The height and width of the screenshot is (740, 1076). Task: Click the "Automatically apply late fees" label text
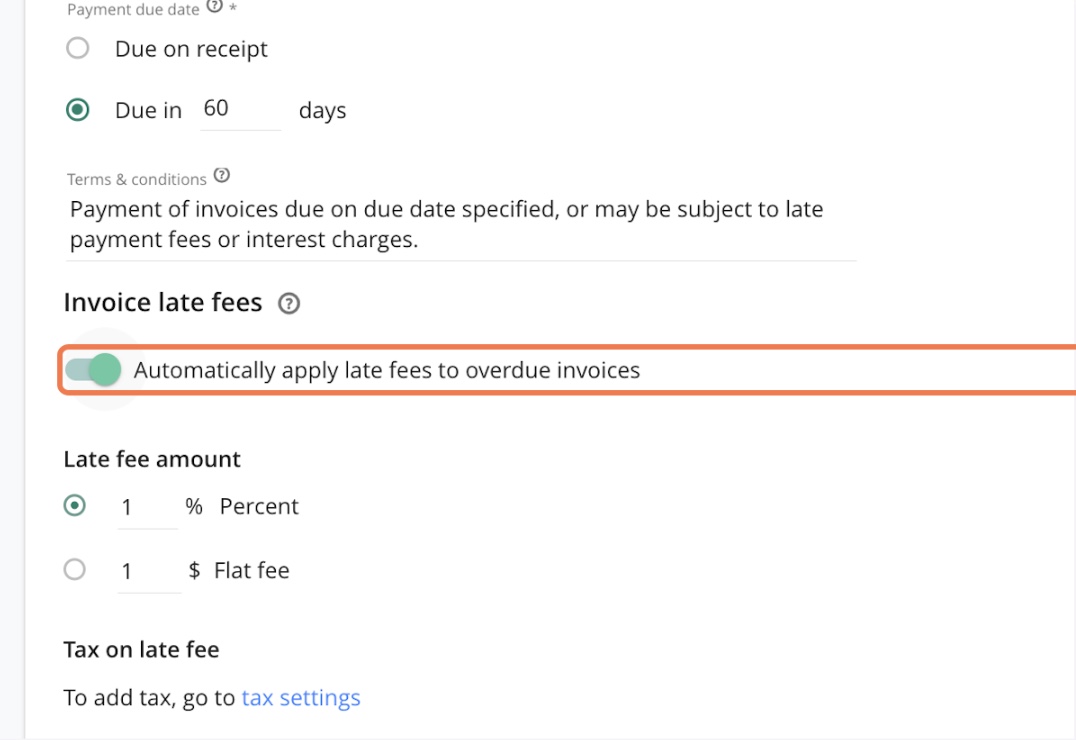click(387, 370)
